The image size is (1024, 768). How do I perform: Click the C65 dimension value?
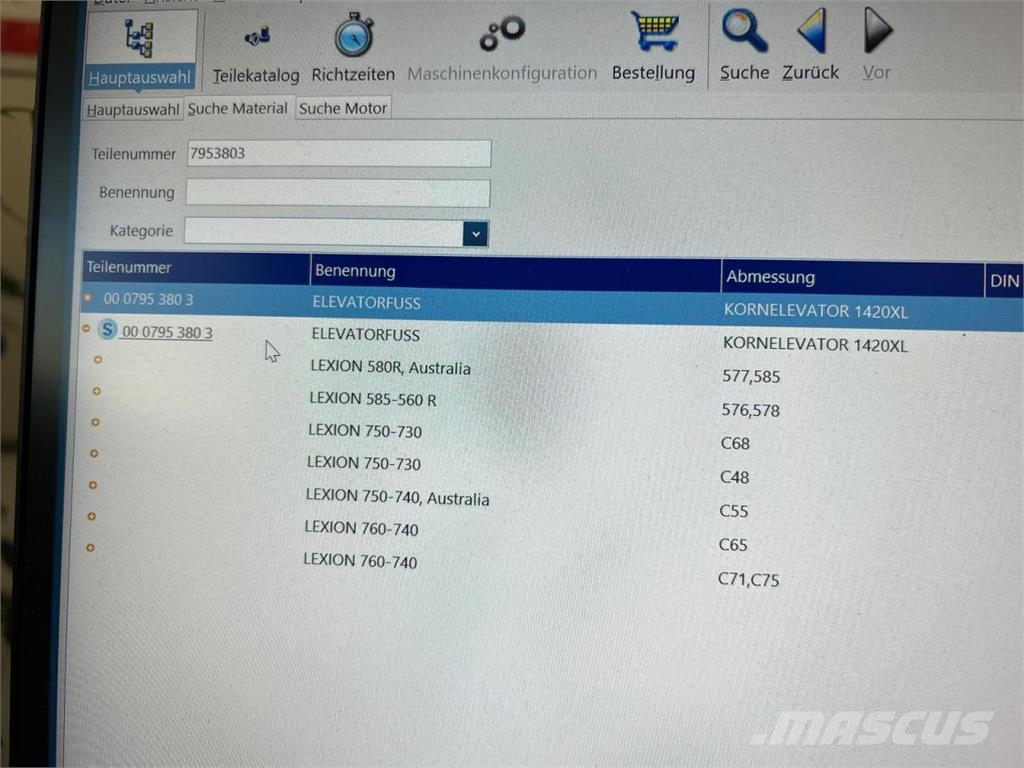[x=733, y=545]
